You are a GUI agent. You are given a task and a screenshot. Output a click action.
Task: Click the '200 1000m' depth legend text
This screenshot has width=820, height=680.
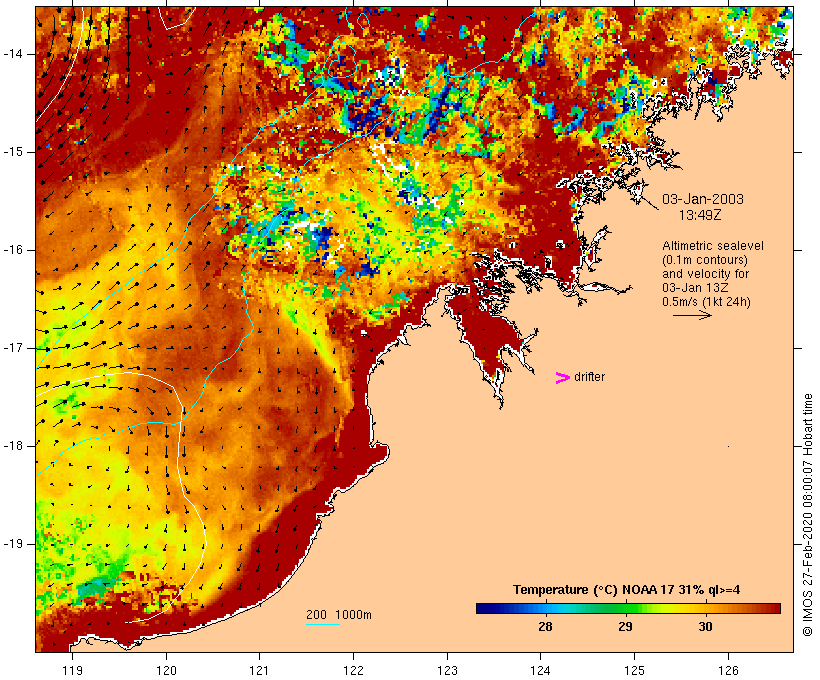pos(339,615)
